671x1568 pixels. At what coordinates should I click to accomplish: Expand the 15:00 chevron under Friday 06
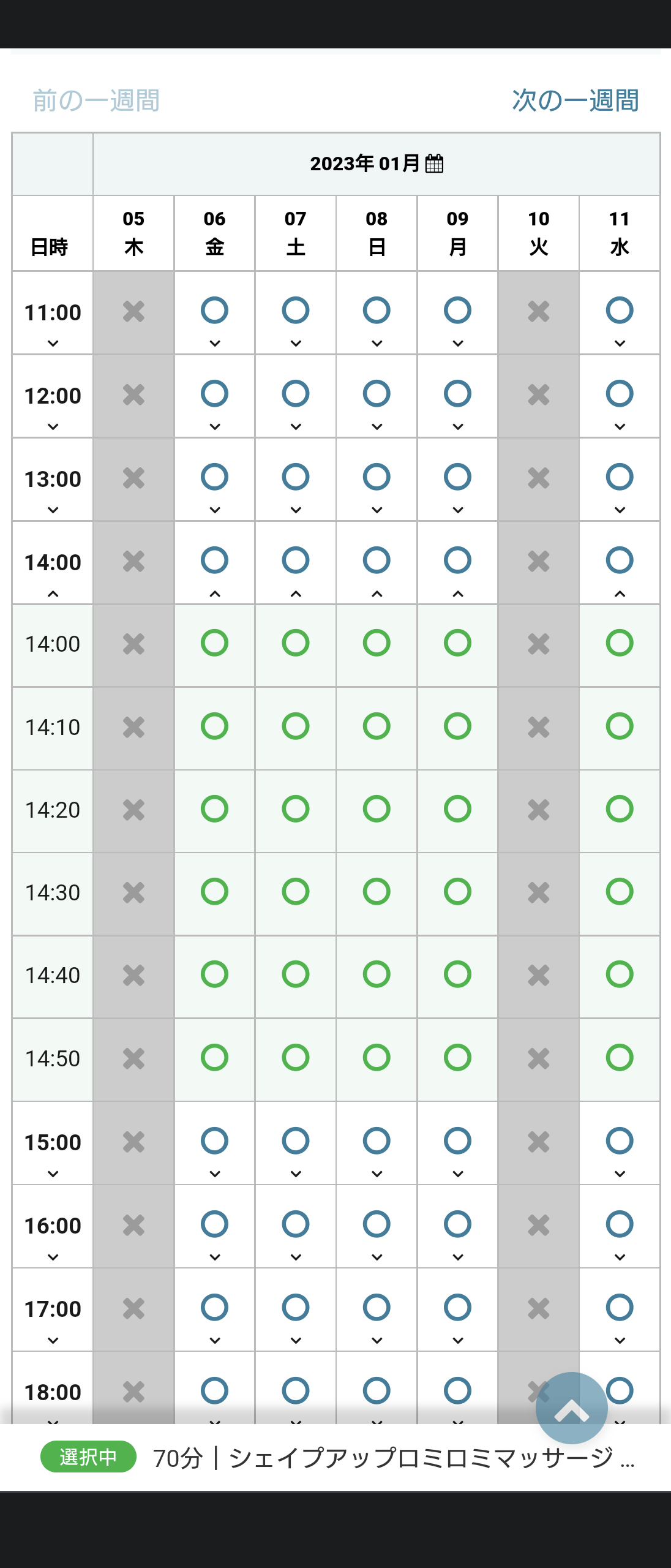click(x=215, y=1174)
